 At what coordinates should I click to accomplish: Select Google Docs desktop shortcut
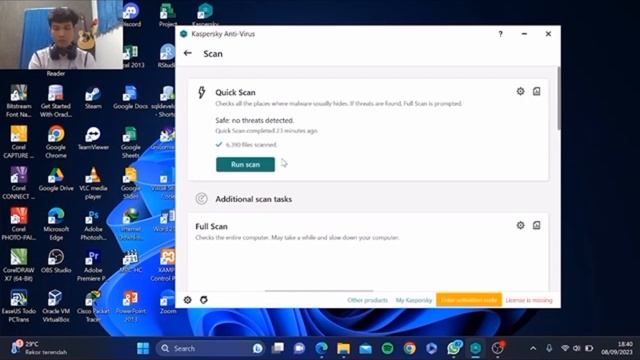130,98
